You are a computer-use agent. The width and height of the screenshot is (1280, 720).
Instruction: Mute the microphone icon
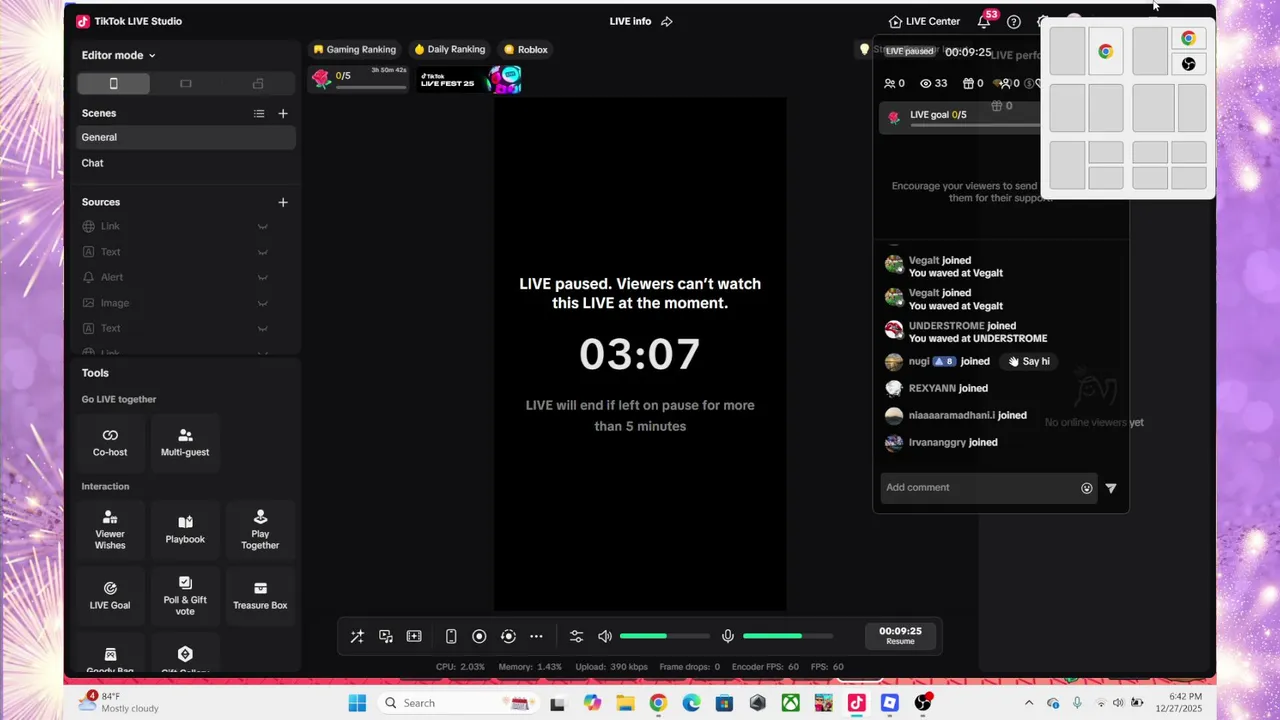coord(728,636)
